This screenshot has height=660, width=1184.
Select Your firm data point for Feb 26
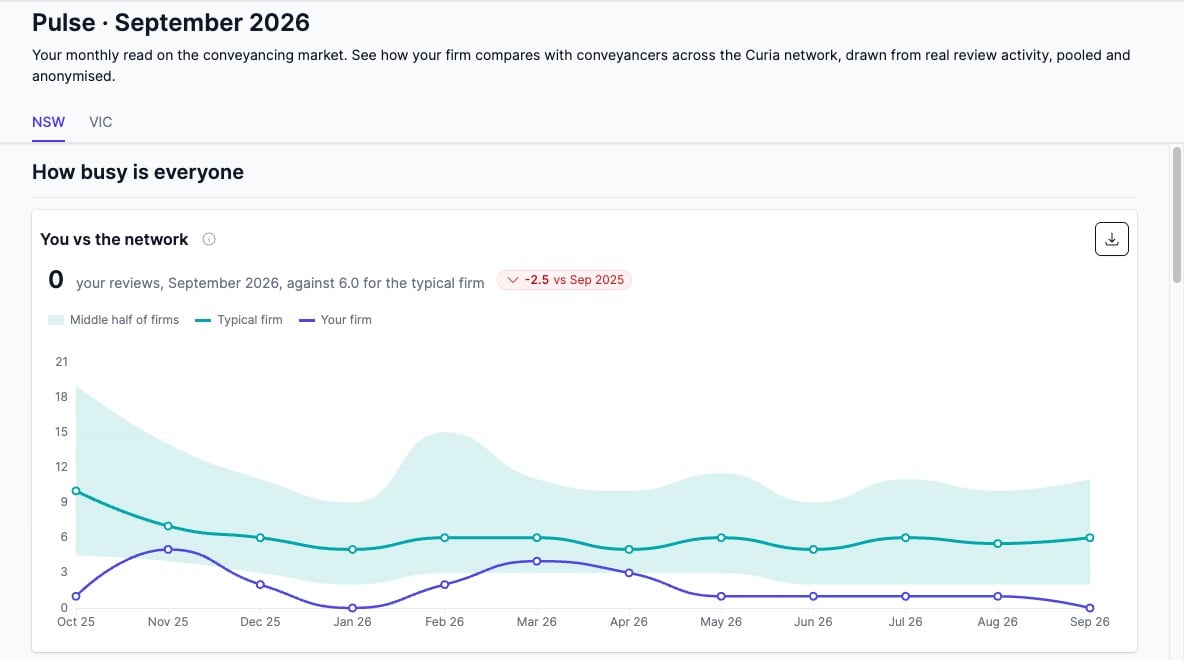pyautogui.click(x=445, y=584)
